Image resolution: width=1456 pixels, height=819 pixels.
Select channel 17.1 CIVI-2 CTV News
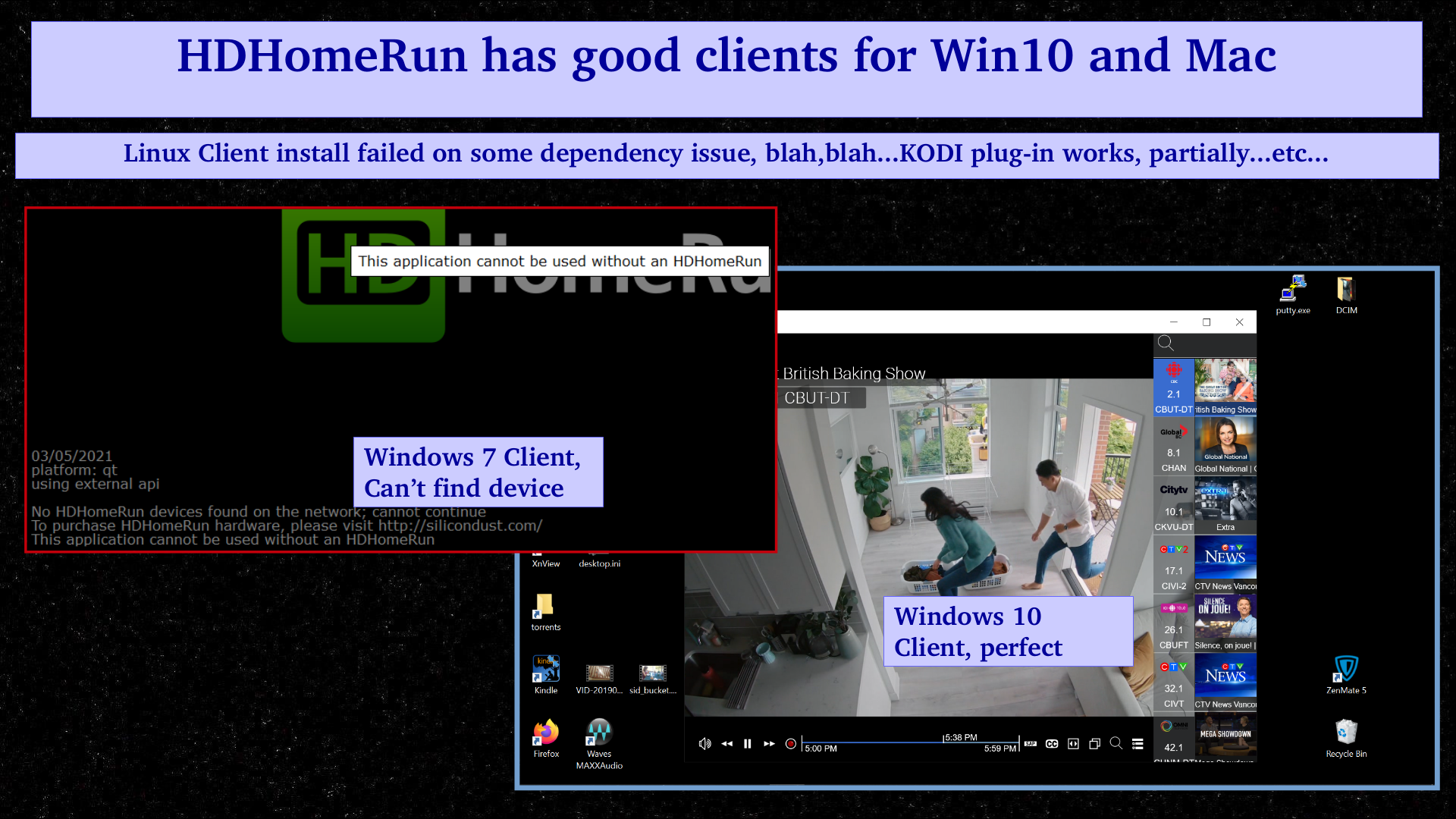1205,565
